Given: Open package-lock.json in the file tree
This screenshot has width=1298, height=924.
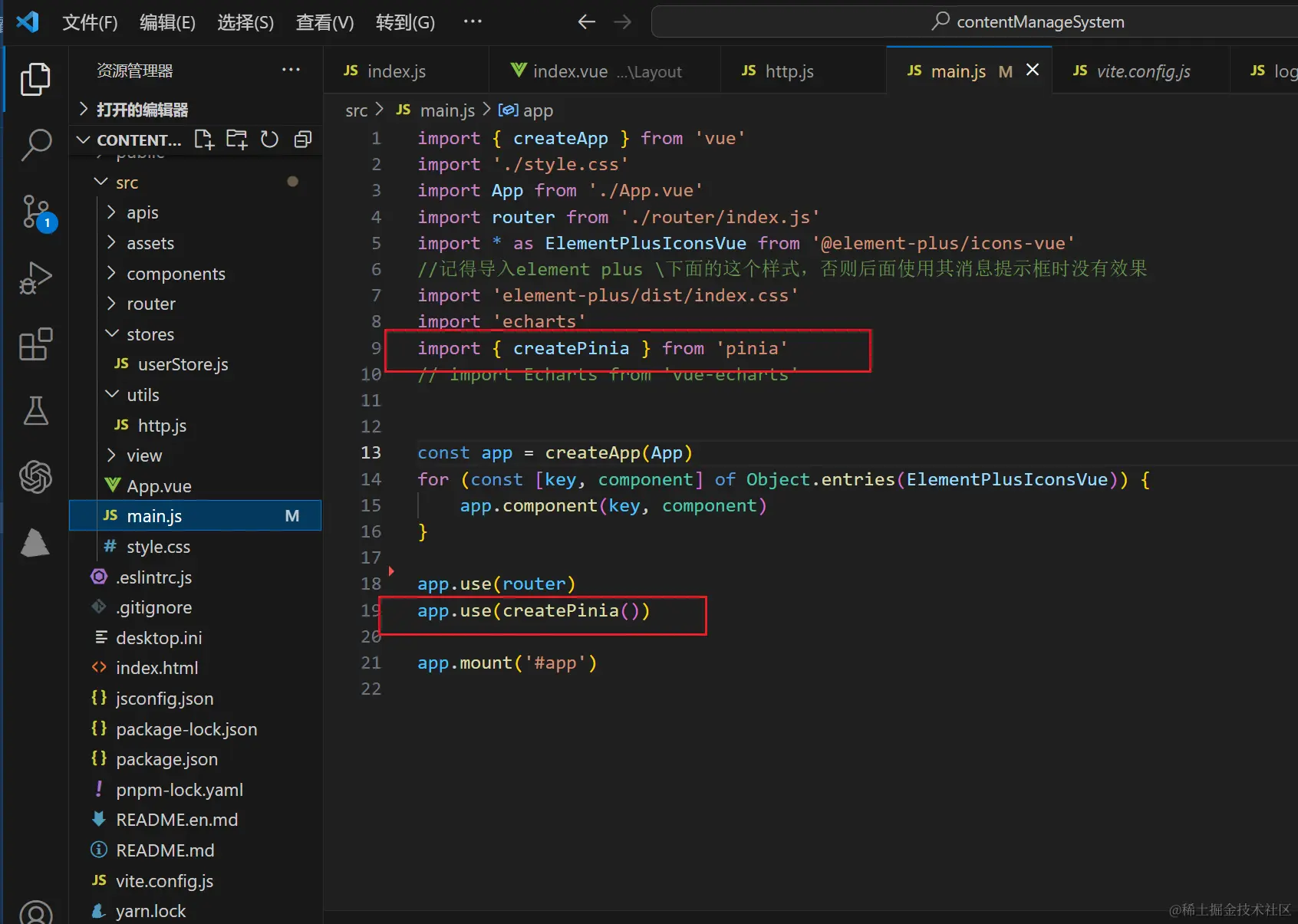Looking at the screenshot, I should point(196,728).
